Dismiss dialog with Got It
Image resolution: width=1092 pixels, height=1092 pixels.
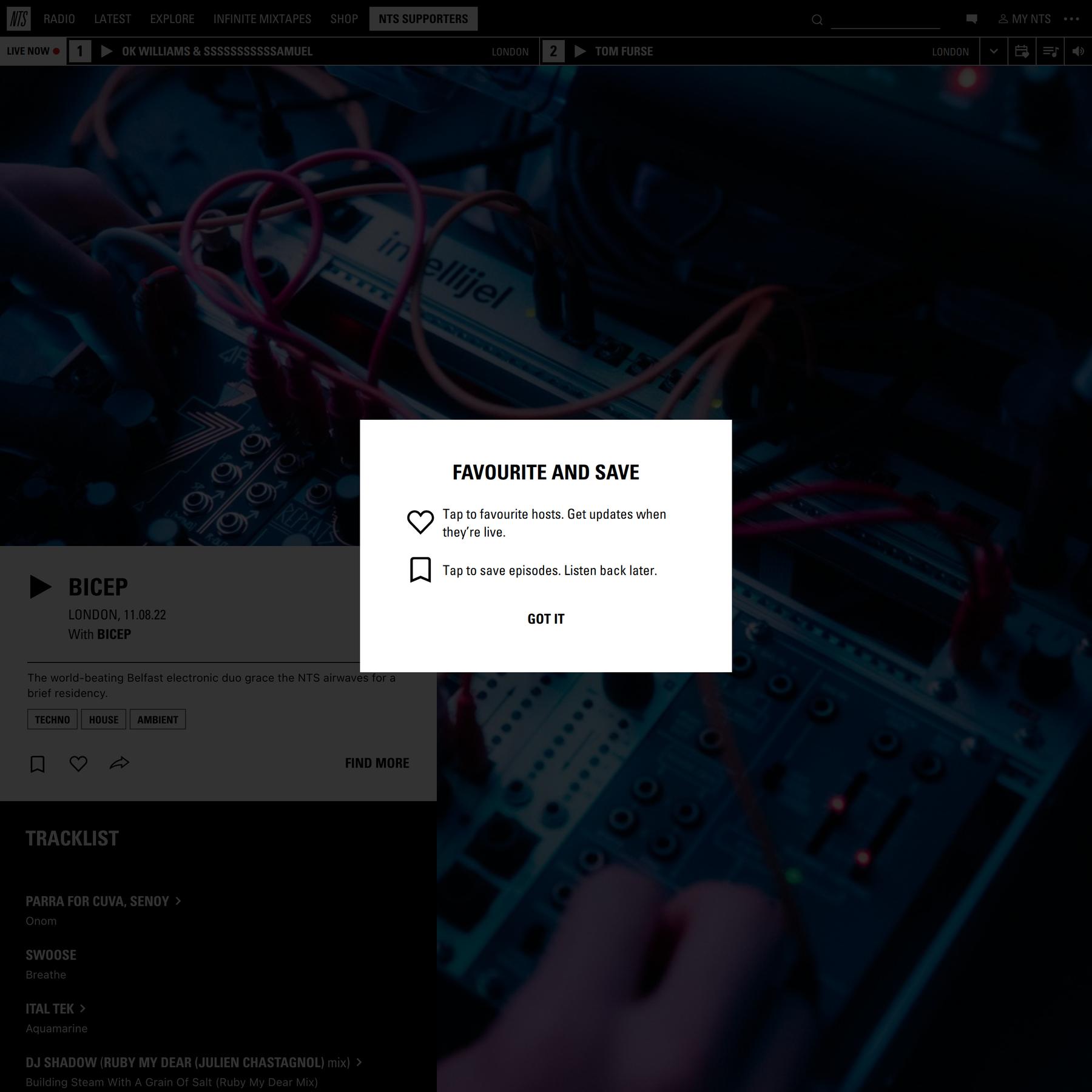pos(546,619)
